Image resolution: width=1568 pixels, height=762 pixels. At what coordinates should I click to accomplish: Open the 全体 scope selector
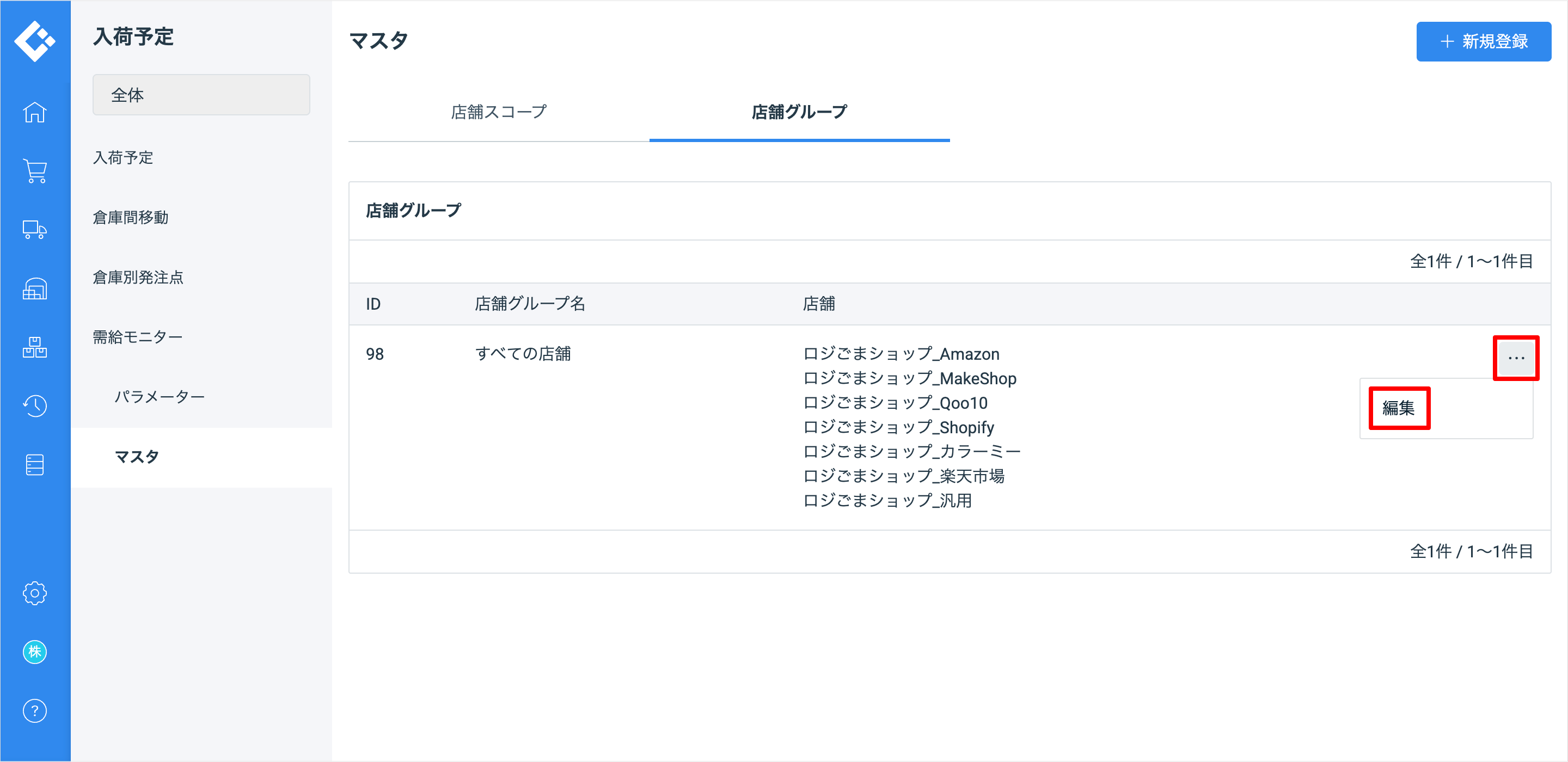[201, 95]
